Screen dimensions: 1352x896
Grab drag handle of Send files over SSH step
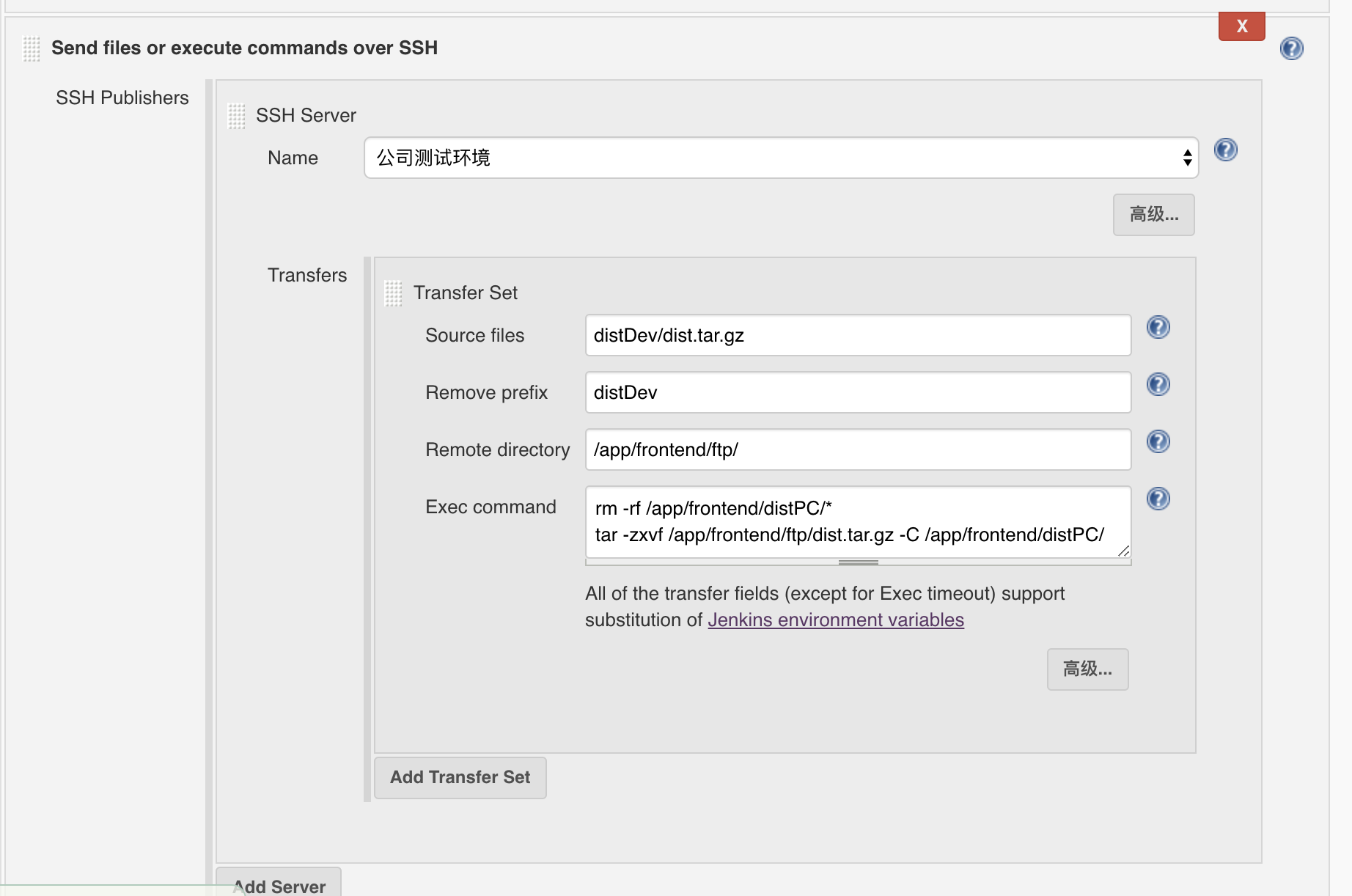click(x=32, y=48)
